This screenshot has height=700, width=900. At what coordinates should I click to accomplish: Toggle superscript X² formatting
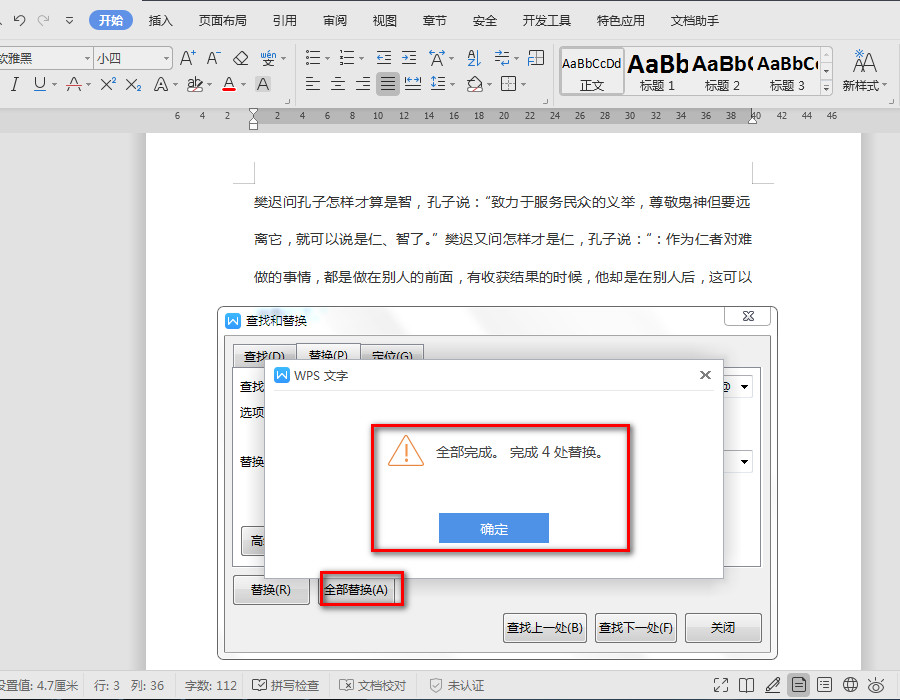point(108,85)
